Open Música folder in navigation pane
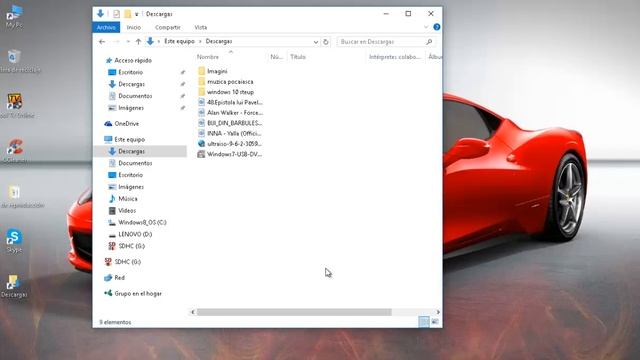This screenshot has width=640, height=360. click(x=128, y=199)
